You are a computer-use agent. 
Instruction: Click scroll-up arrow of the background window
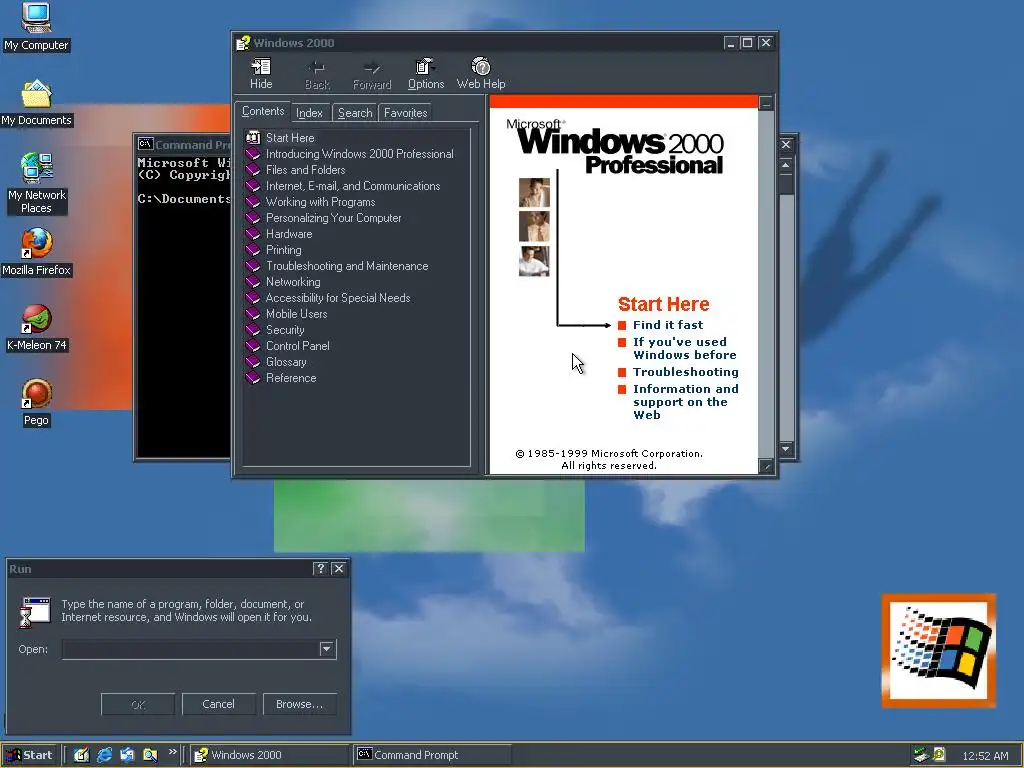[786, 165]
